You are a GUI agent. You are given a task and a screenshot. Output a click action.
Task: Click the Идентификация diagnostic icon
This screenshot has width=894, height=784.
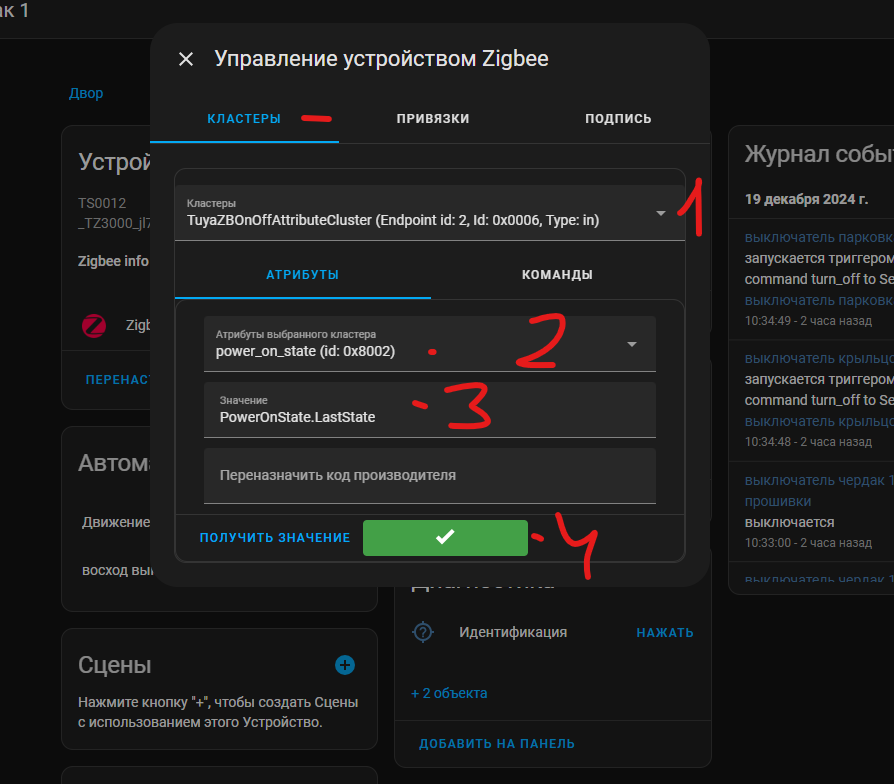(x=424, y=632)
